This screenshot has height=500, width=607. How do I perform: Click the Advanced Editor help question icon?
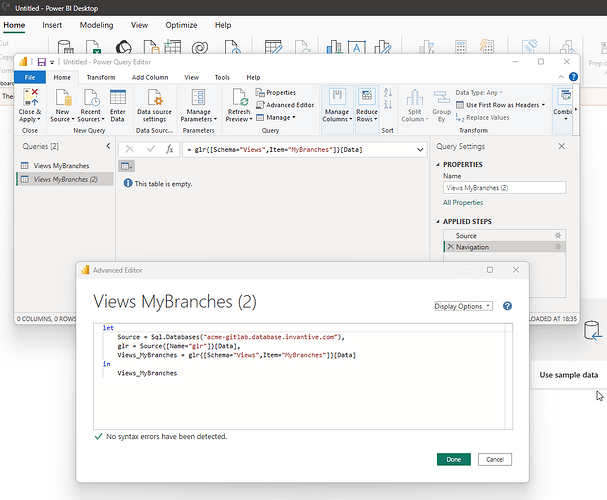pos(507,306)
